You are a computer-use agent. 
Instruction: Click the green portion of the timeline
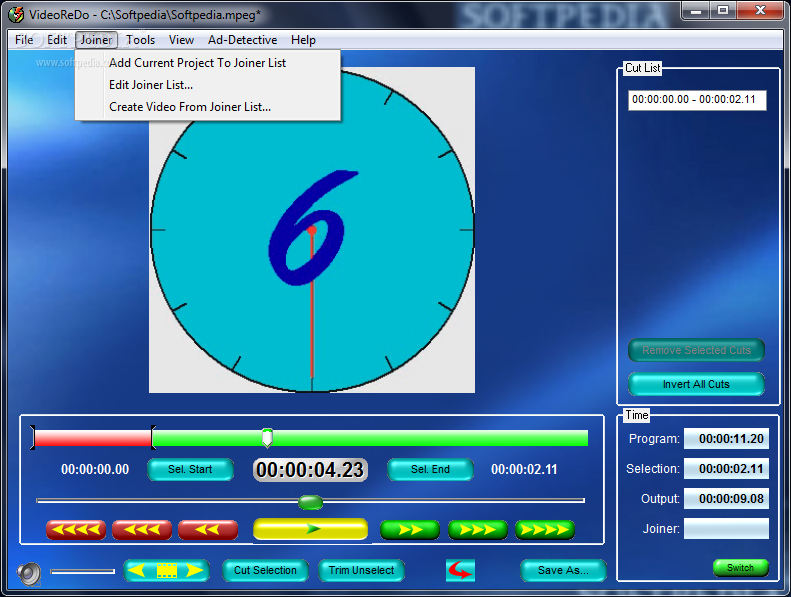point(370,438)
